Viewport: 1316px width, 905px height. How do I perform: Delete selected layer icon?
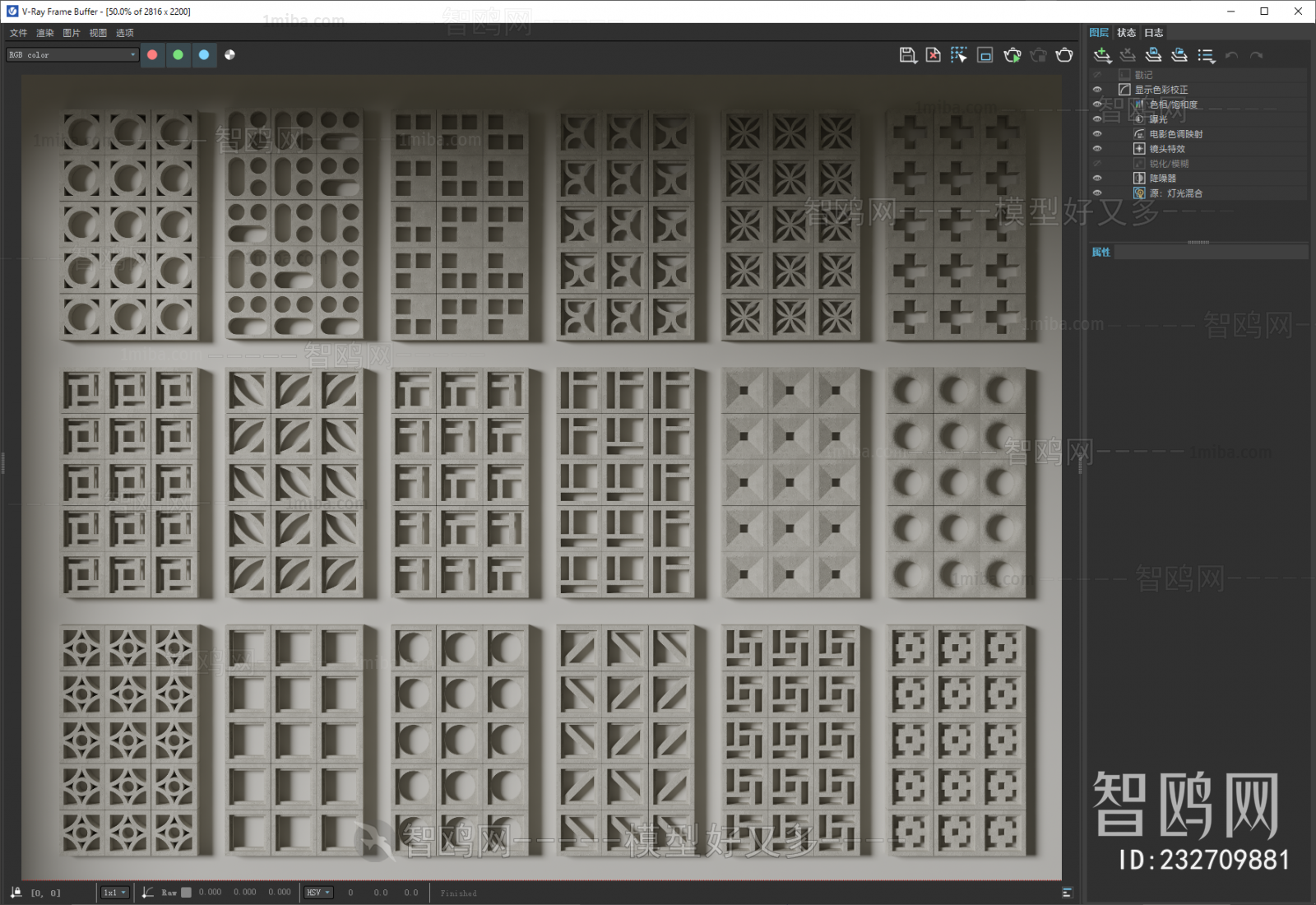coord(1128,55)
